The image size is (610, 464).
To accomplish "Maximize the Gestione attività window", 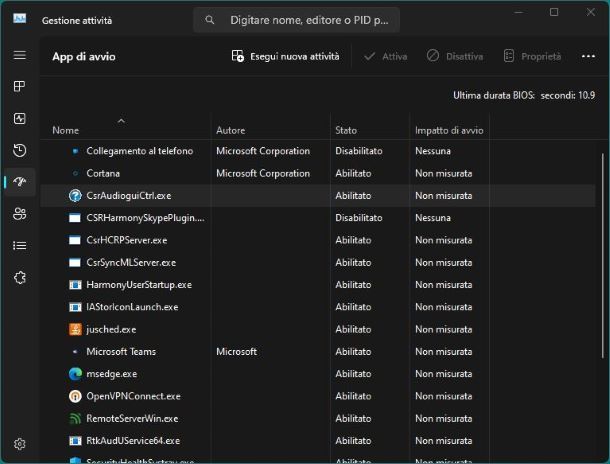I will coord(554,12).
